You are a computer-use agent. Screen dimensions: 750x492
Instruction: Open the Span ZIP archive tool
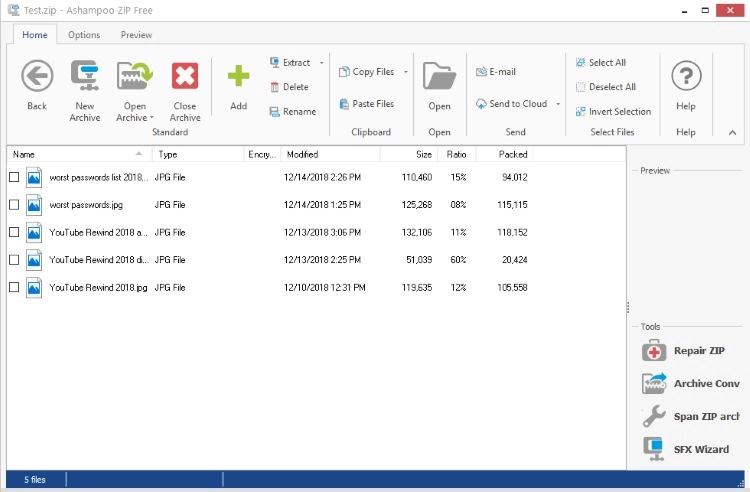coord(690,416)
